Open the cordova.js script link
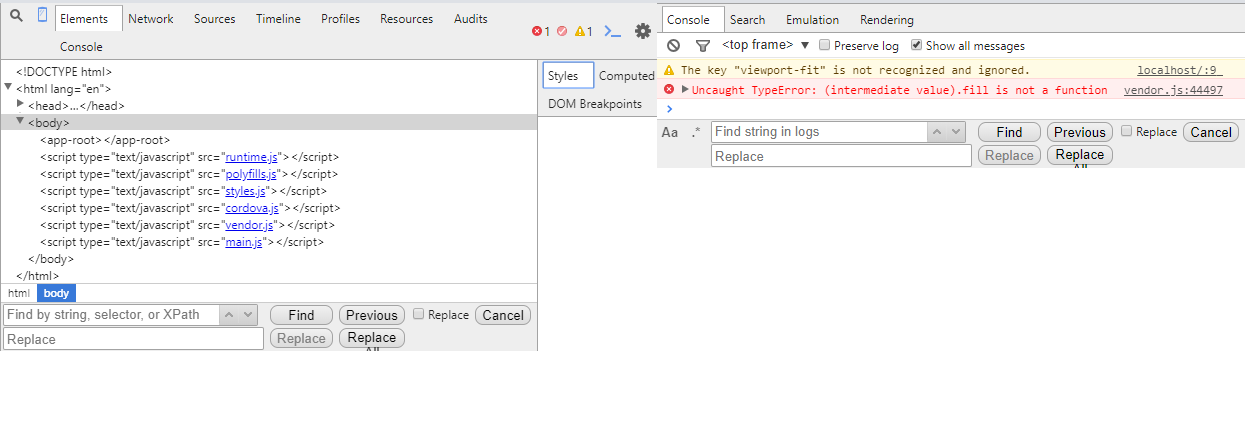The image size is (1245, 432). pos(253,208)
